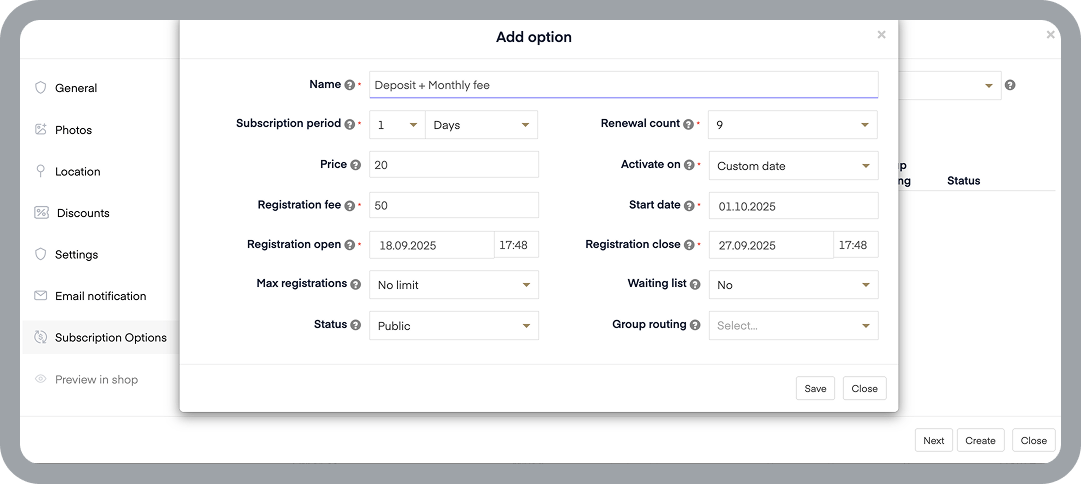Click the Photos image icon in sidebar
The width and height of the screenshot is (1081, 484).
[x=41, y=129]
